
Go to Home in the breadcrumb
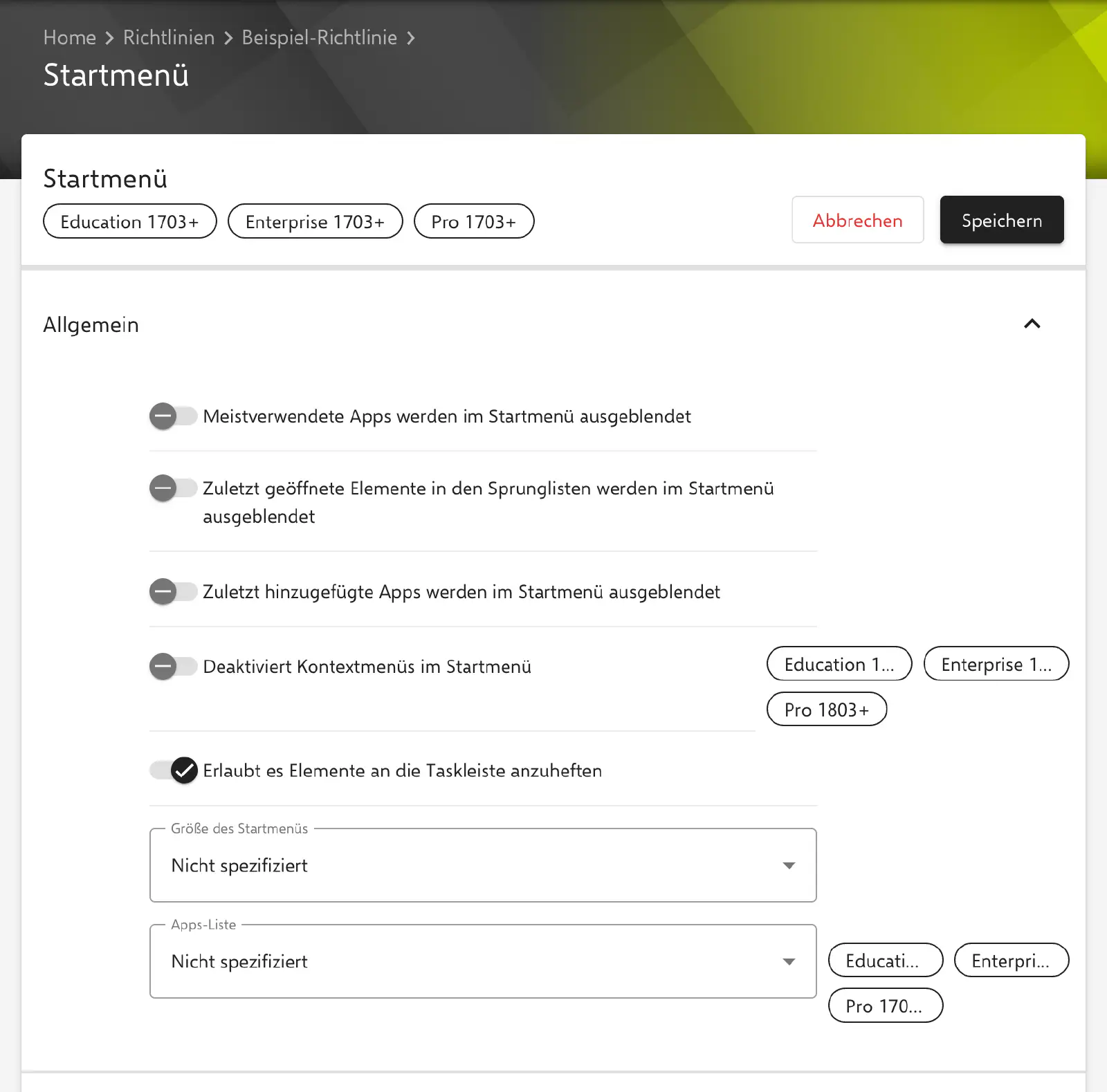[x=70, y=37]
